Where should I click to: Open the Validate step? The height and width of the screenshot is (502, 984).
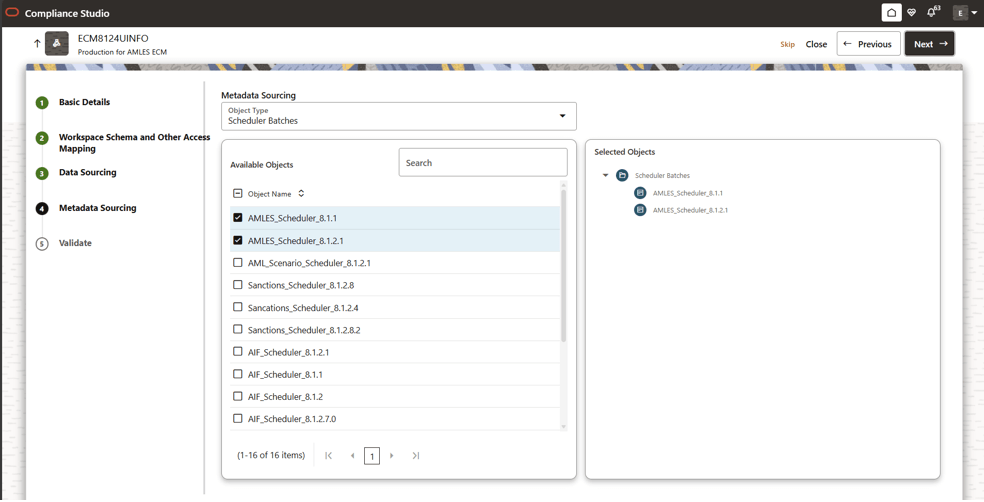[x=75, y=243]
